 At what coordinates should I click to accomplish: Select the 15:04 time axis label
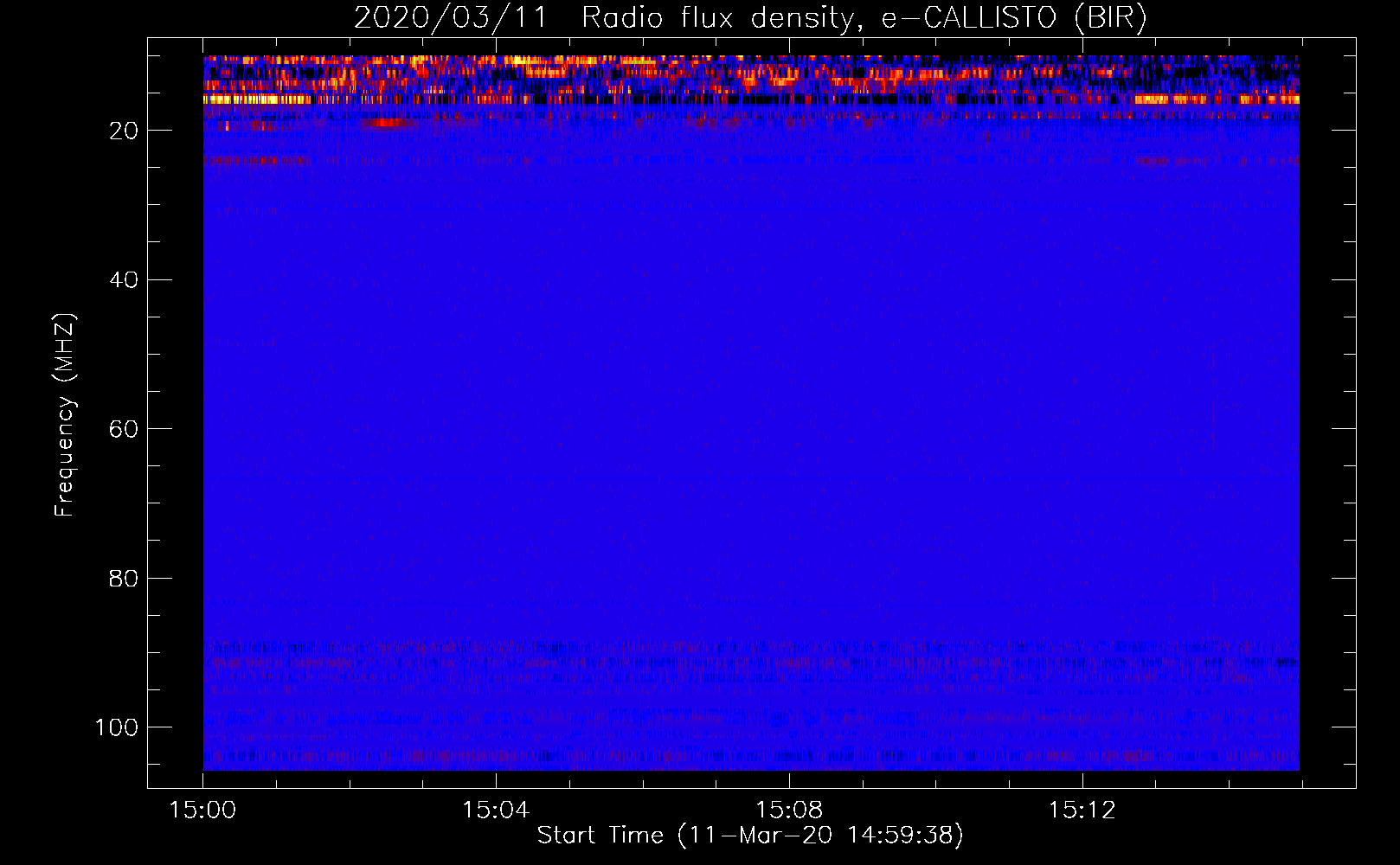click(x=496, y=811)
